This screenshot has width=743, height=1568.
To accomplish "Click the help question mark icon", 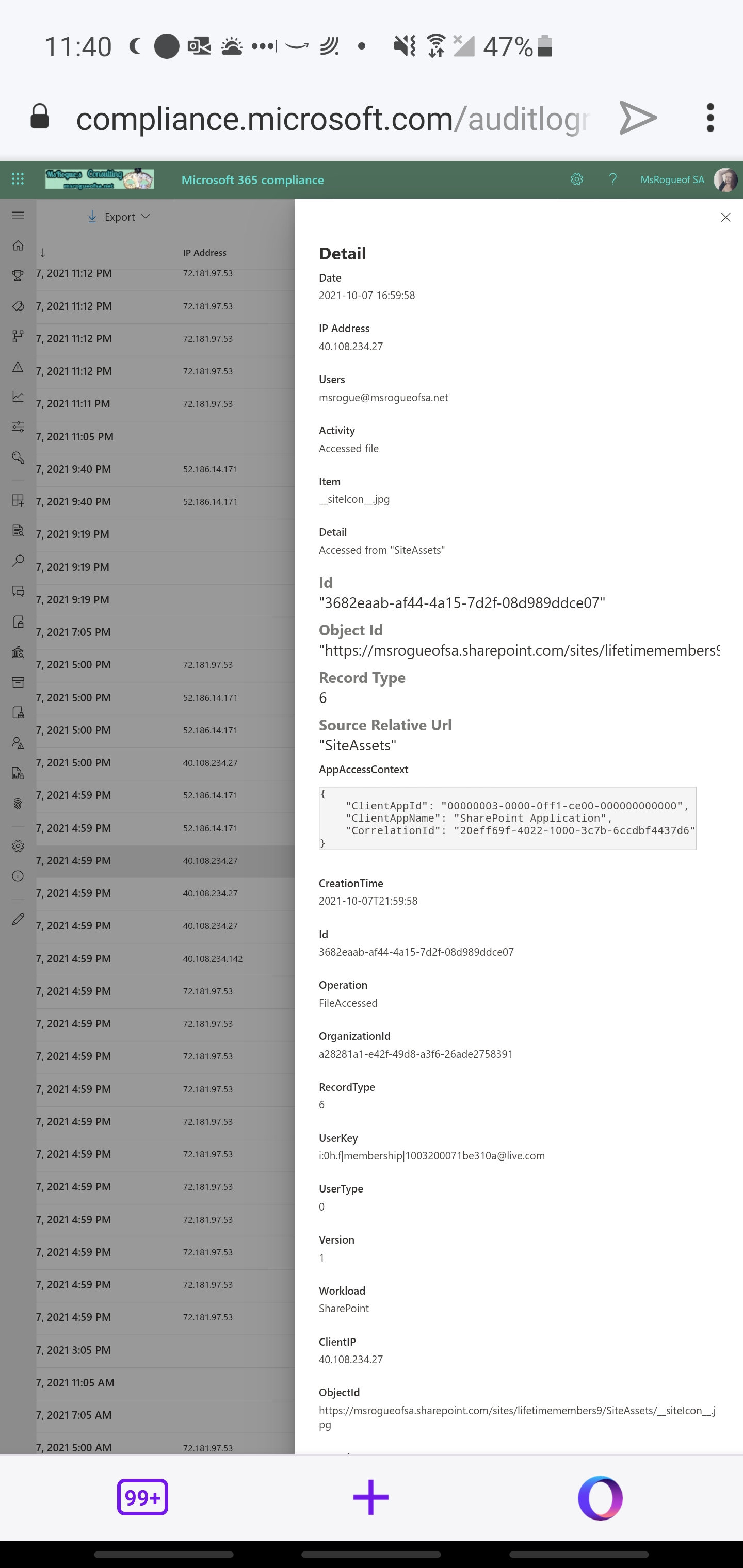I will [612, 179].
